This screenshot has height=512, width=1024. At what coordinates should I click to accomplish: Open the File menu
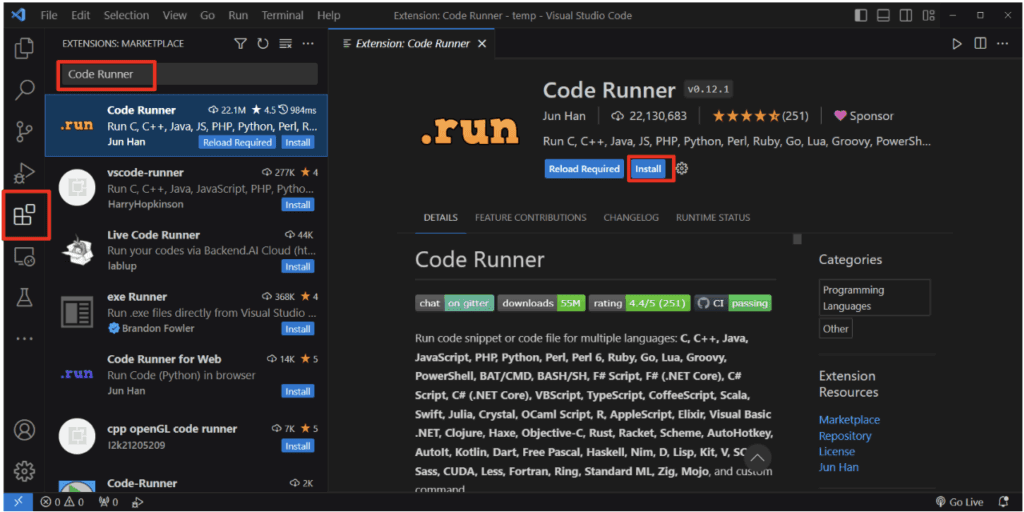tap(49, 15)
